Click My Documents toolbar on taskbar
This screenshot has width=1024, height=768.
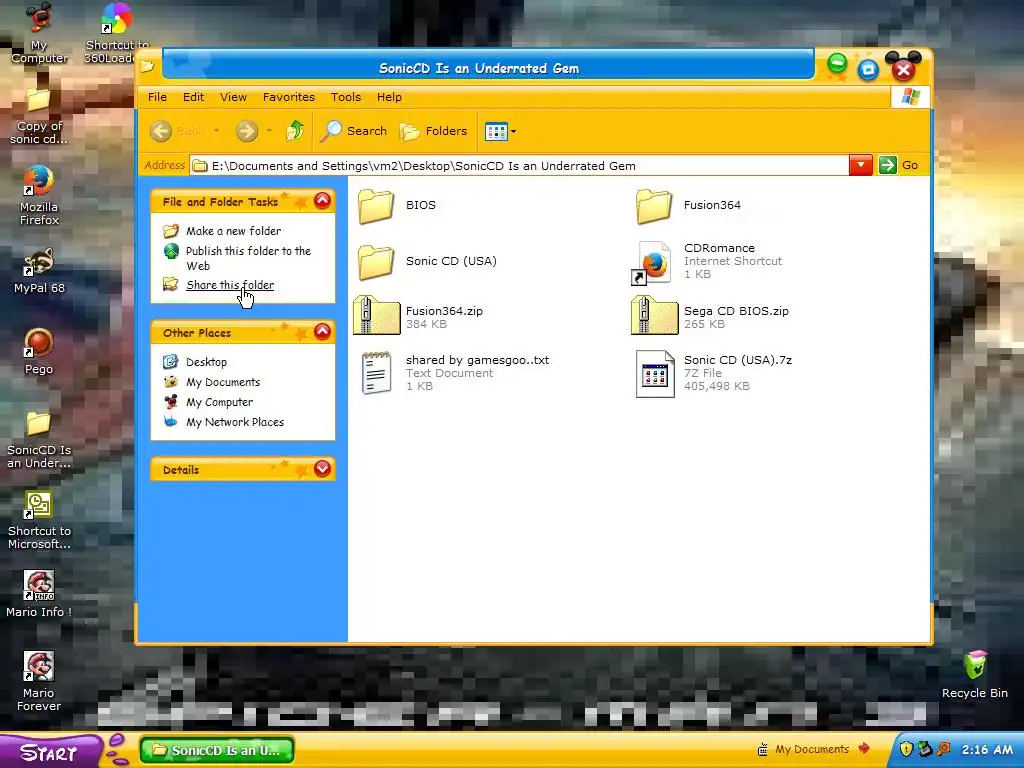click(x=813, y=749)
